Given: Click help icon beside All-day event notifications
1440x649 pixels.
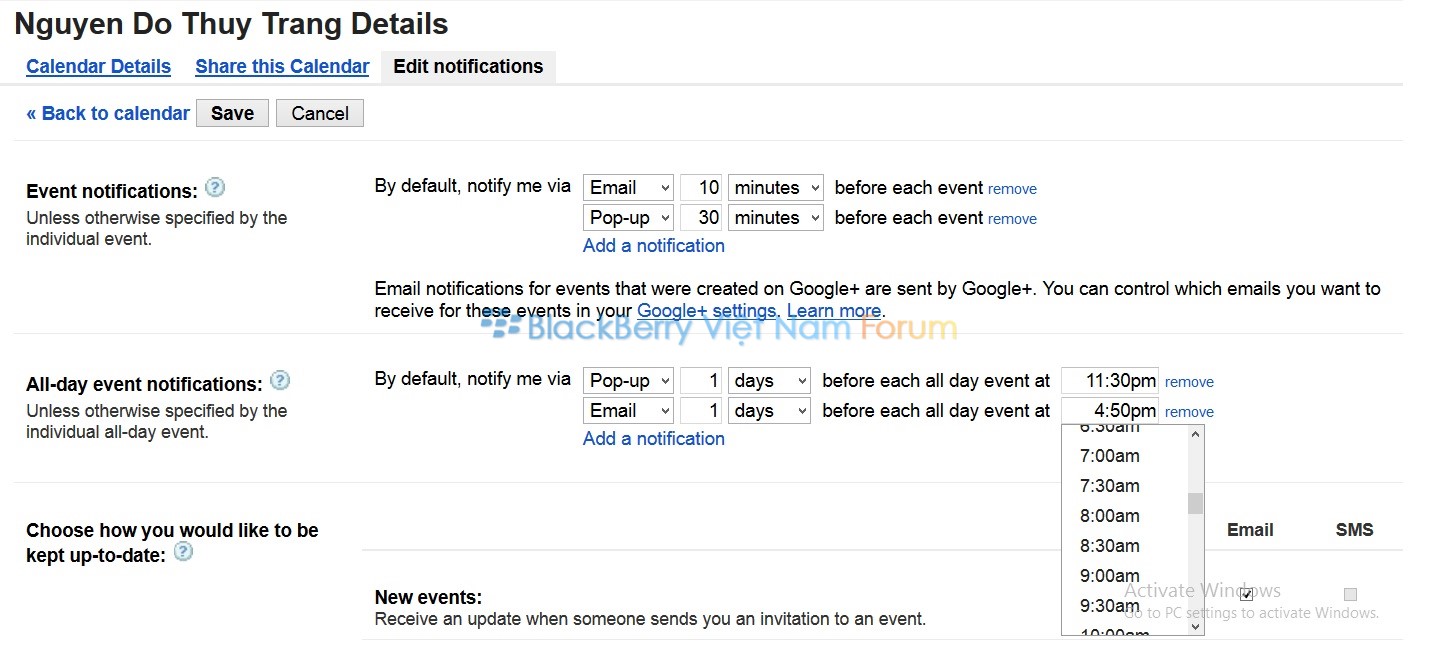Looking at the screenshot, I should pyautogui.click(x=280, y=380).
